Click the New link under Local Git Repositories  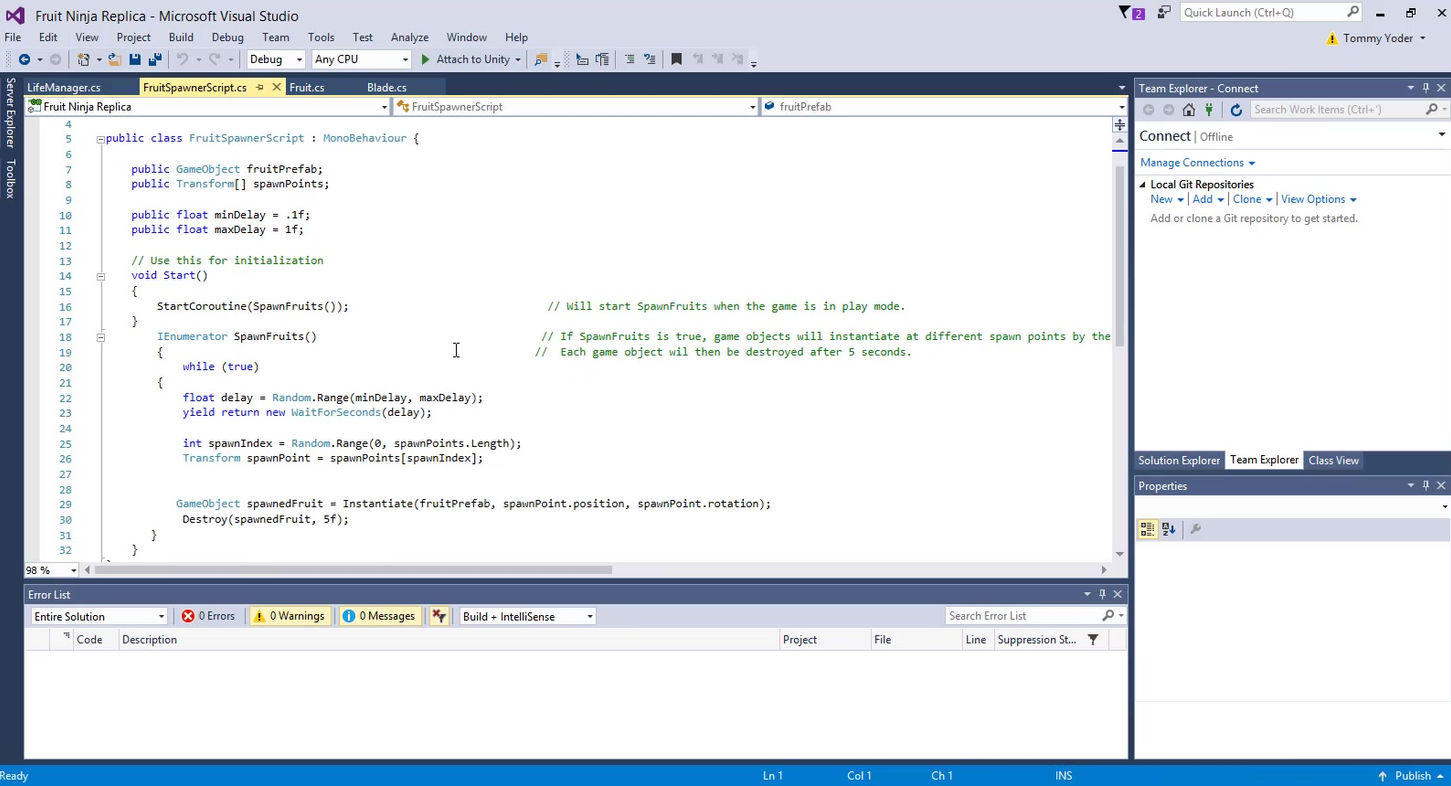tap(1161, 200)
